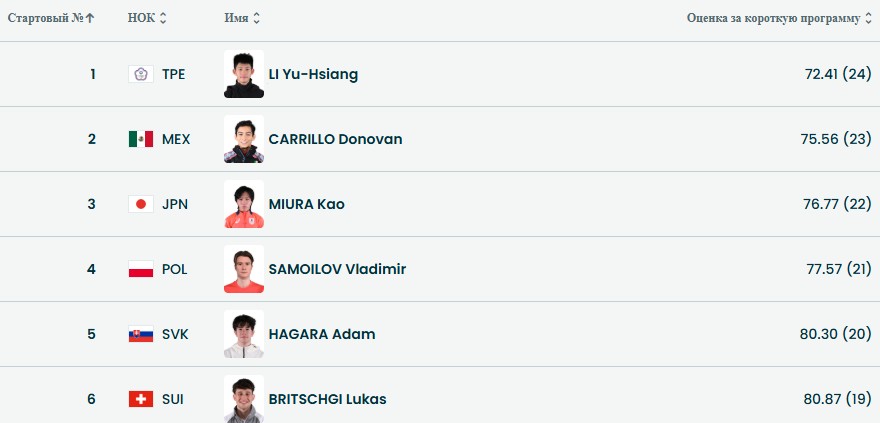Click the Chinese Taipei flag icon
The height and width of the screenshot is (423, 880).
click(x=141, y=74)
